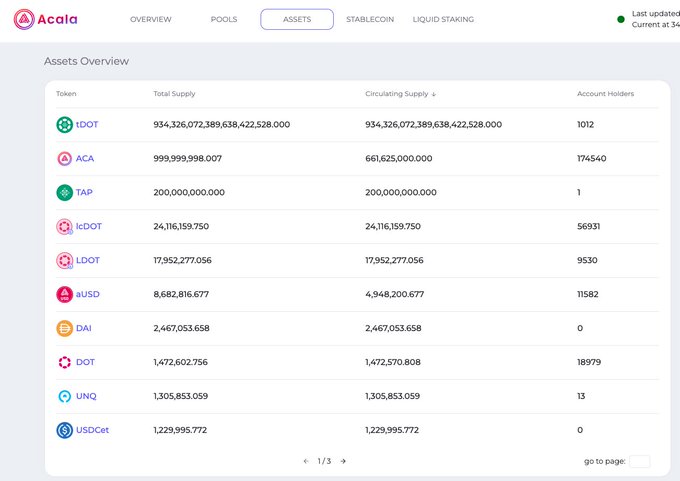The image size is (680, 481).
Task: Click page indicator 1 / 3
Action: (x=324, y=461)
